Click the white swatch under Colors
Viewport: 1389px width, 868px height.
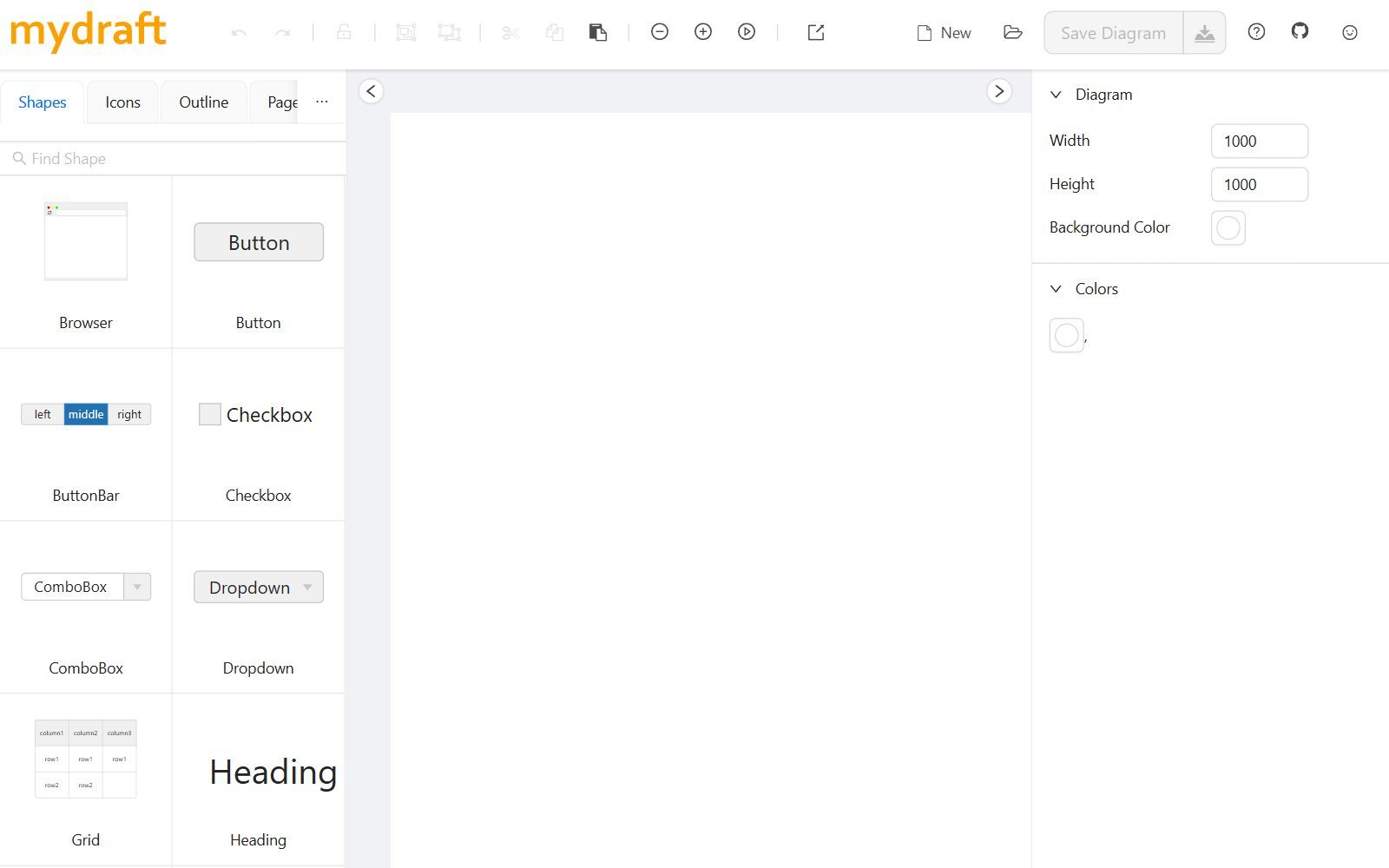click(1066, 335)
